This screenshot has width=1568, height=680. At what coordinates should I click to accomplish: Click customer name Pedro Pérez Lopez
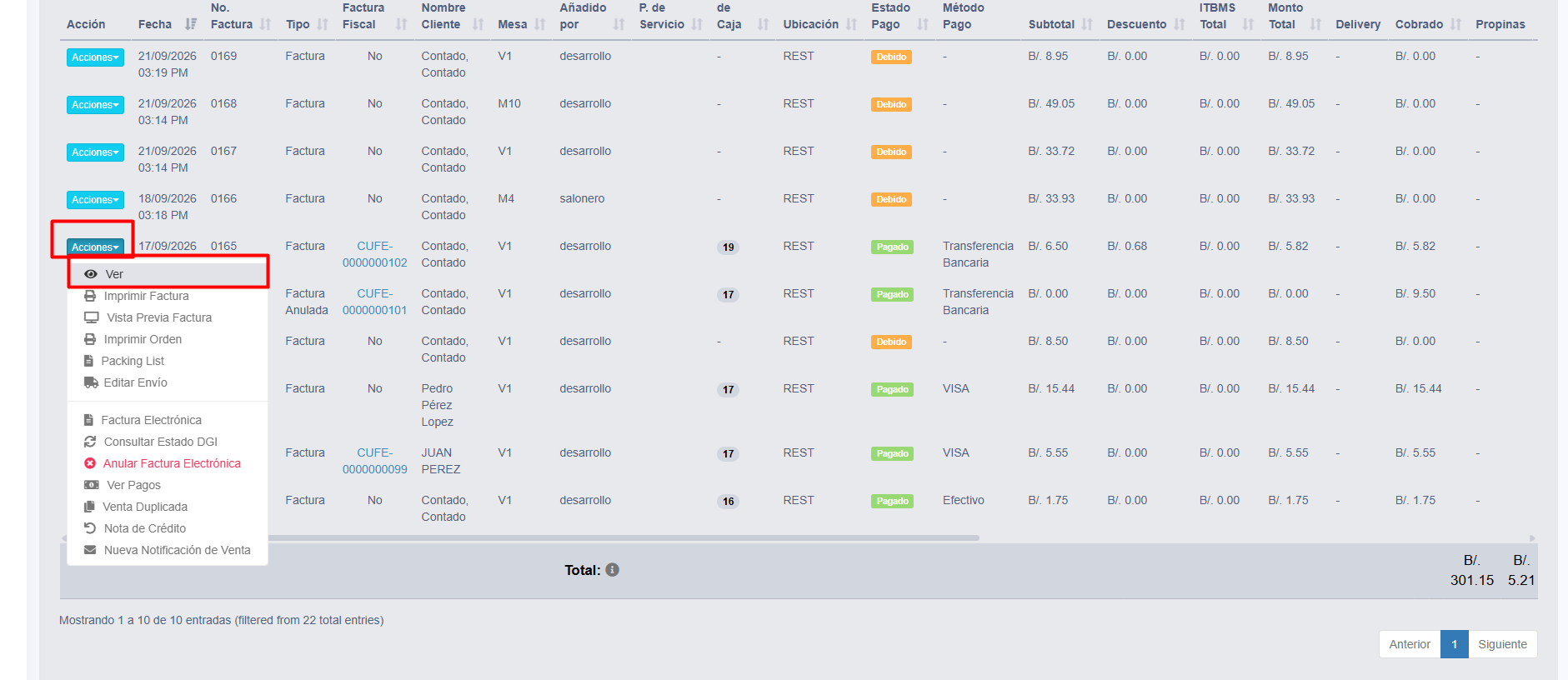click(438, 405)
